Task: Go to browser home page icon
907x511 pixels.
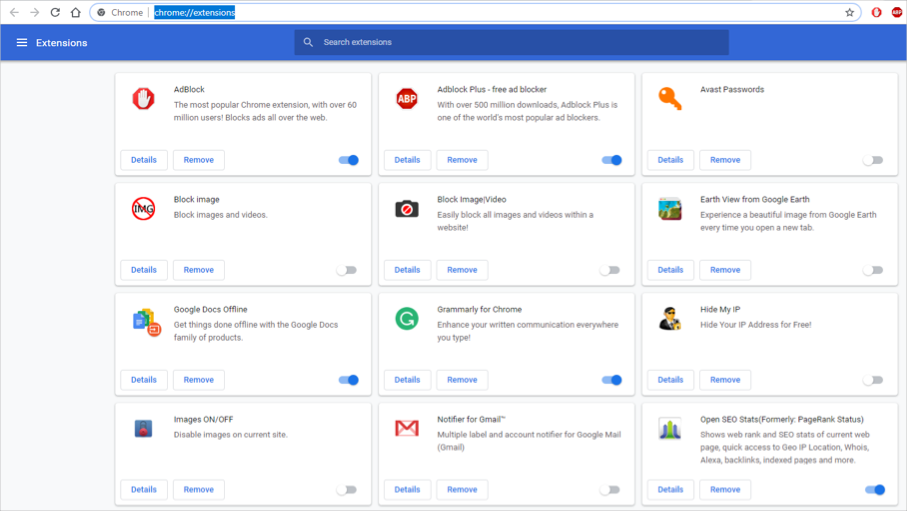Action: point(75,13)
